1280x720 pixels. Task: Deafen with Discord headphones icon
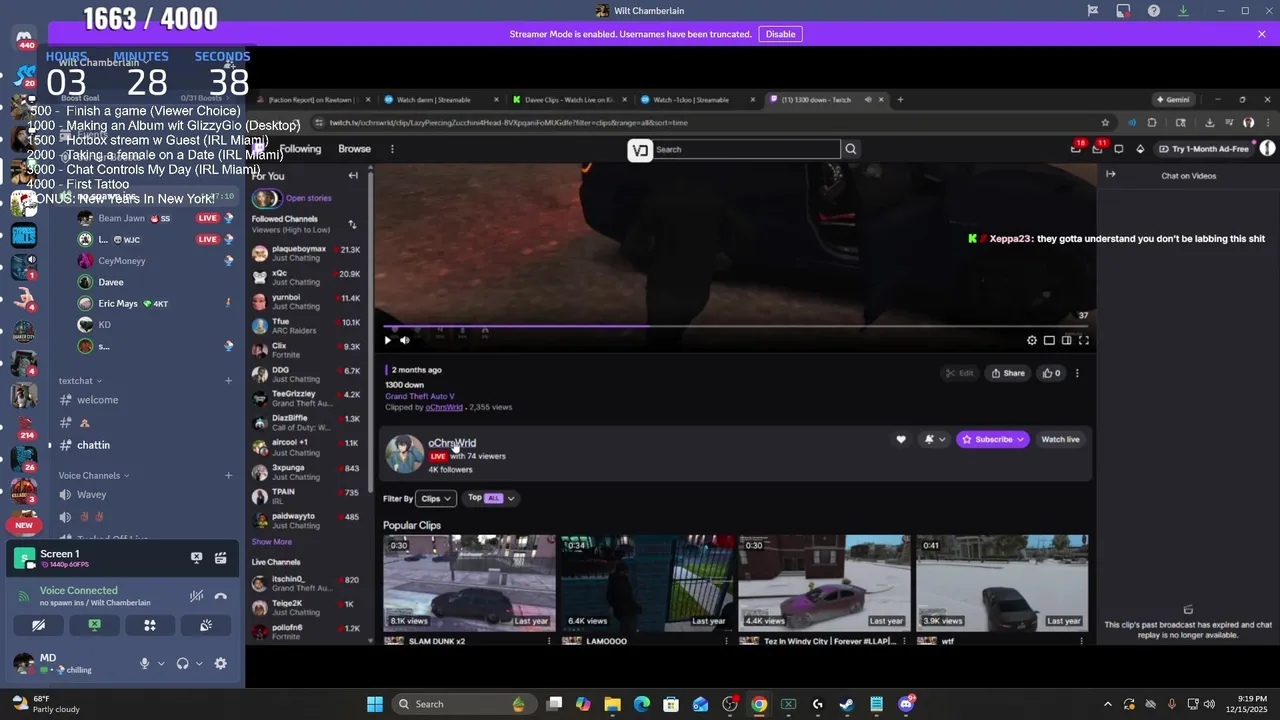[x=183, y=663]
